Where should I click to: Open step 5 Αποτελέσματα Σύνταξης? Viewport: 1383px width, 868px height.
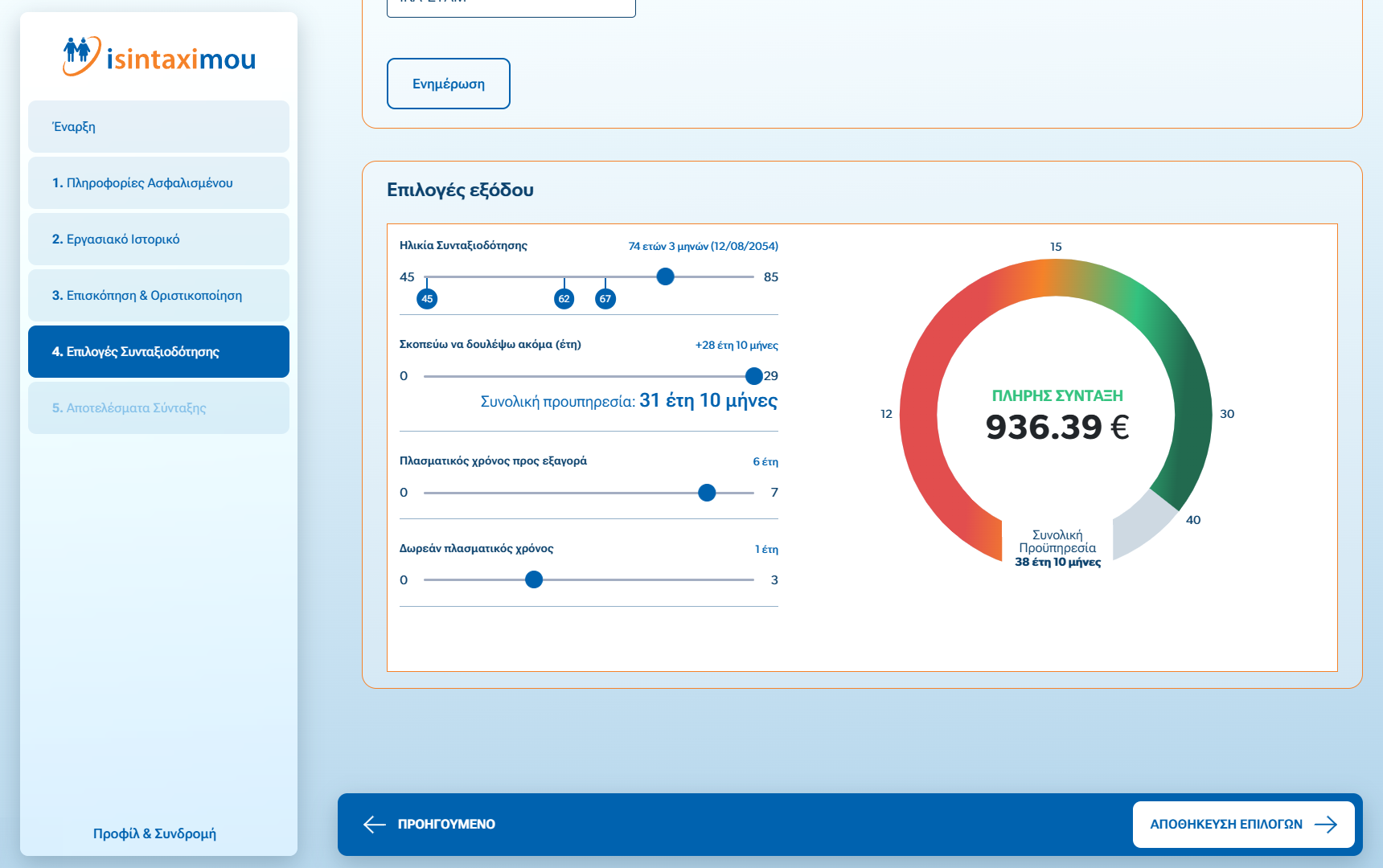click(158, 408)
